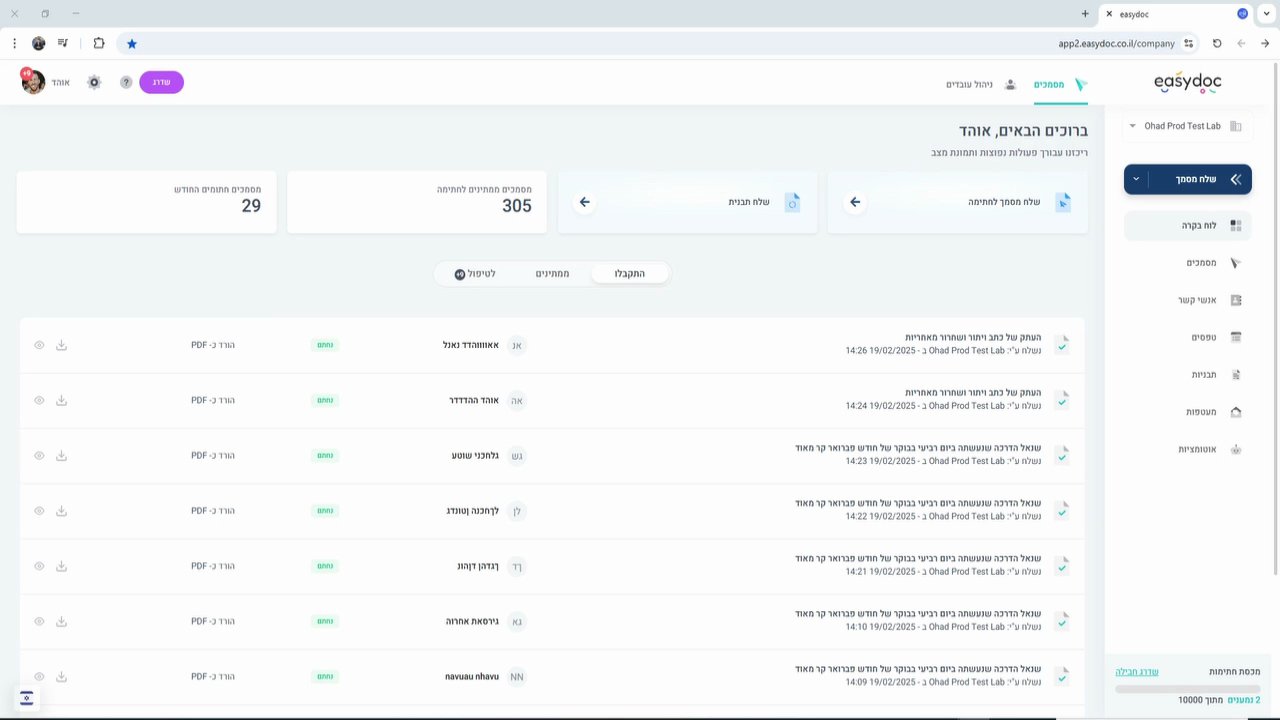Viewport: 1280px width, 720px height.
Task: Open the מעטפות envelopes sidebar icon
Action: pos(1236,412)
